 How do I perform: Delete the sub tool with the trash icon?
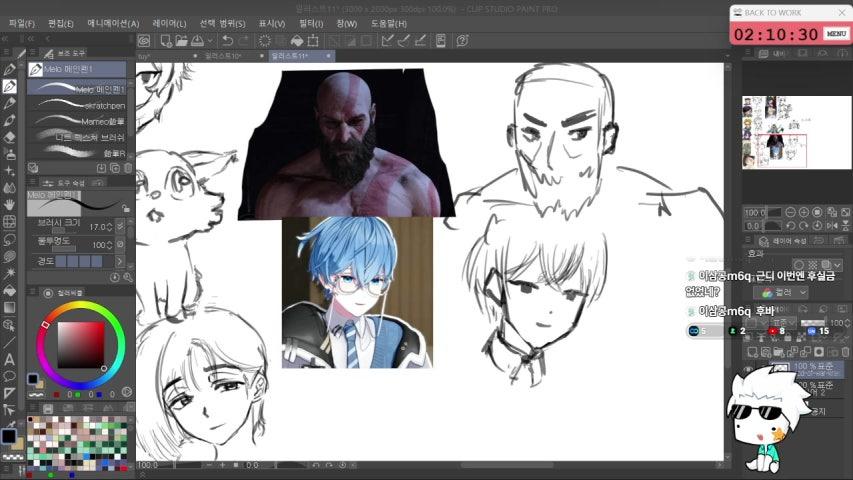tap(128, 168)
